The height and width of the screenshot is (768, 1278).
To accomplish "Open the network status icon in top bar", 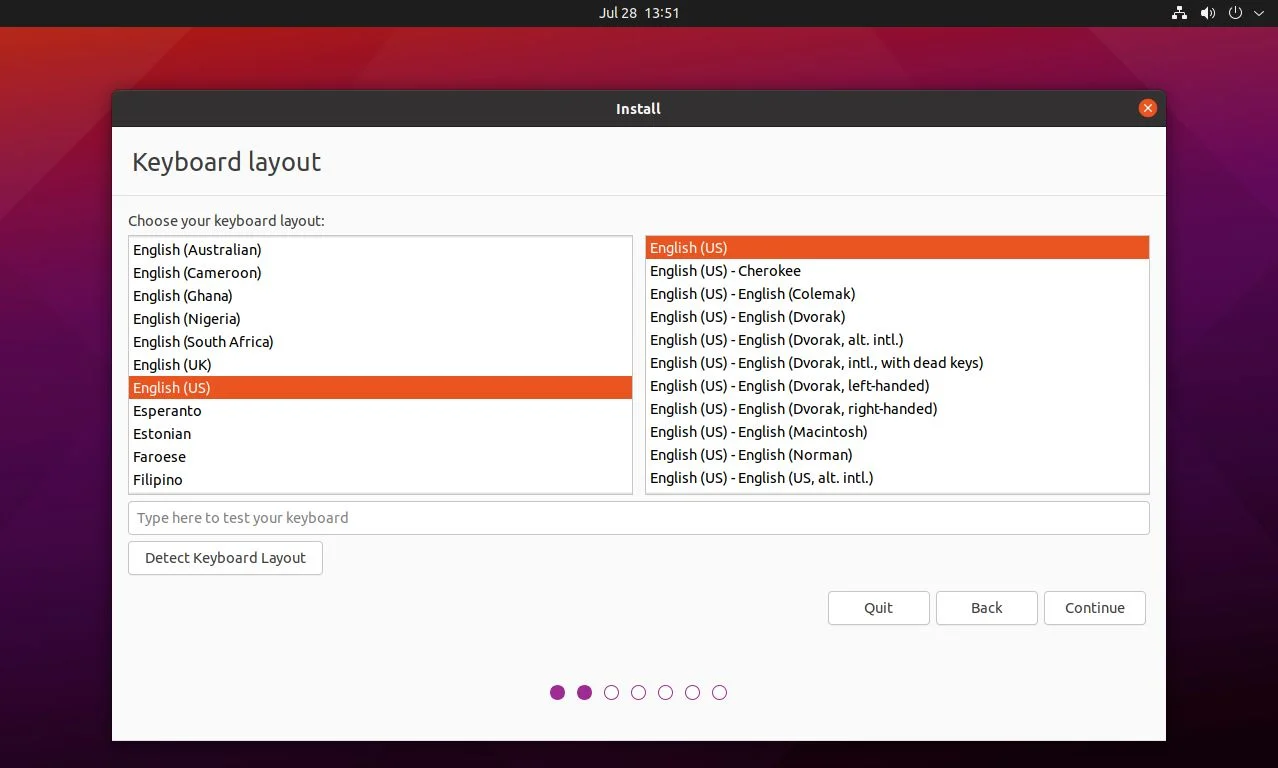I will [x=1179, y=13].
